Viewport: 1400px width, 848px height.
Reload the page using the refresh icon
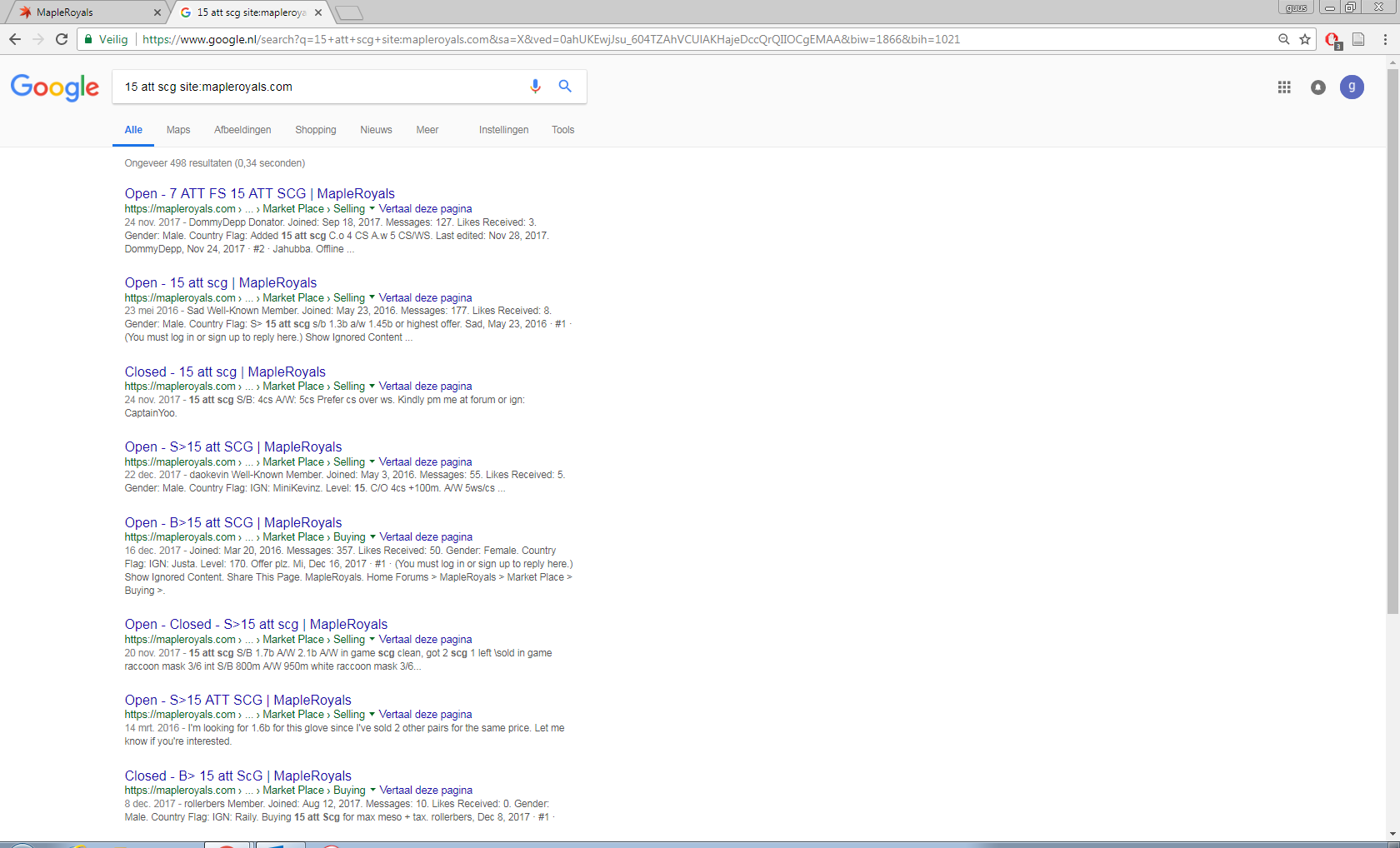coord(62,39)
